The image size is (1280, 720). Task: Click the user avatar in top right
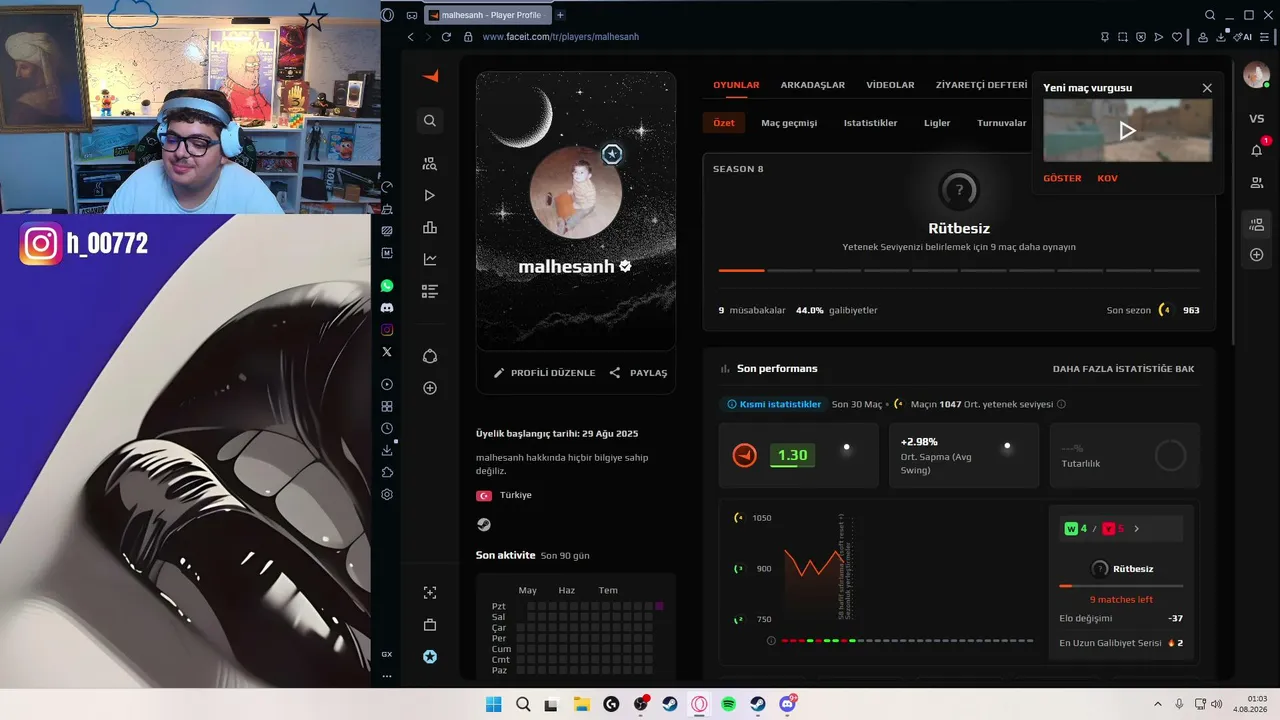click(x=1256, y=75)
